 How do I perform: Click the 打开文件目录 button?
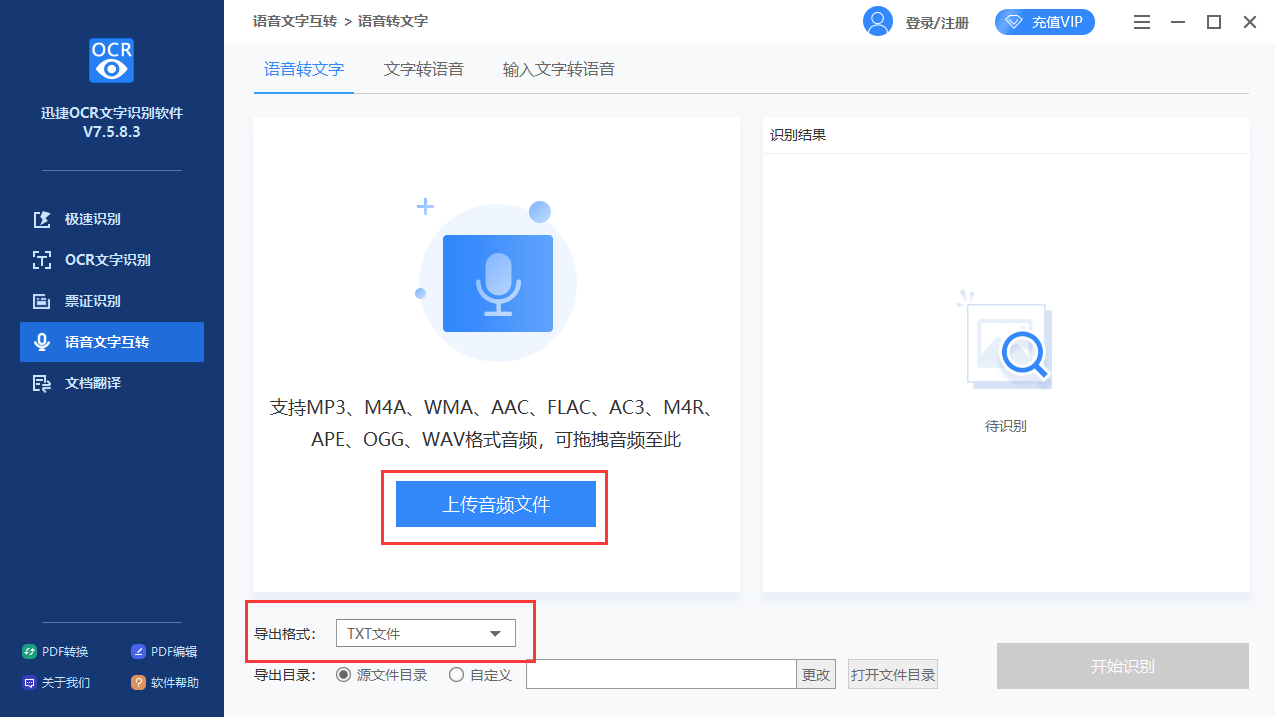[x=893, y=675]
